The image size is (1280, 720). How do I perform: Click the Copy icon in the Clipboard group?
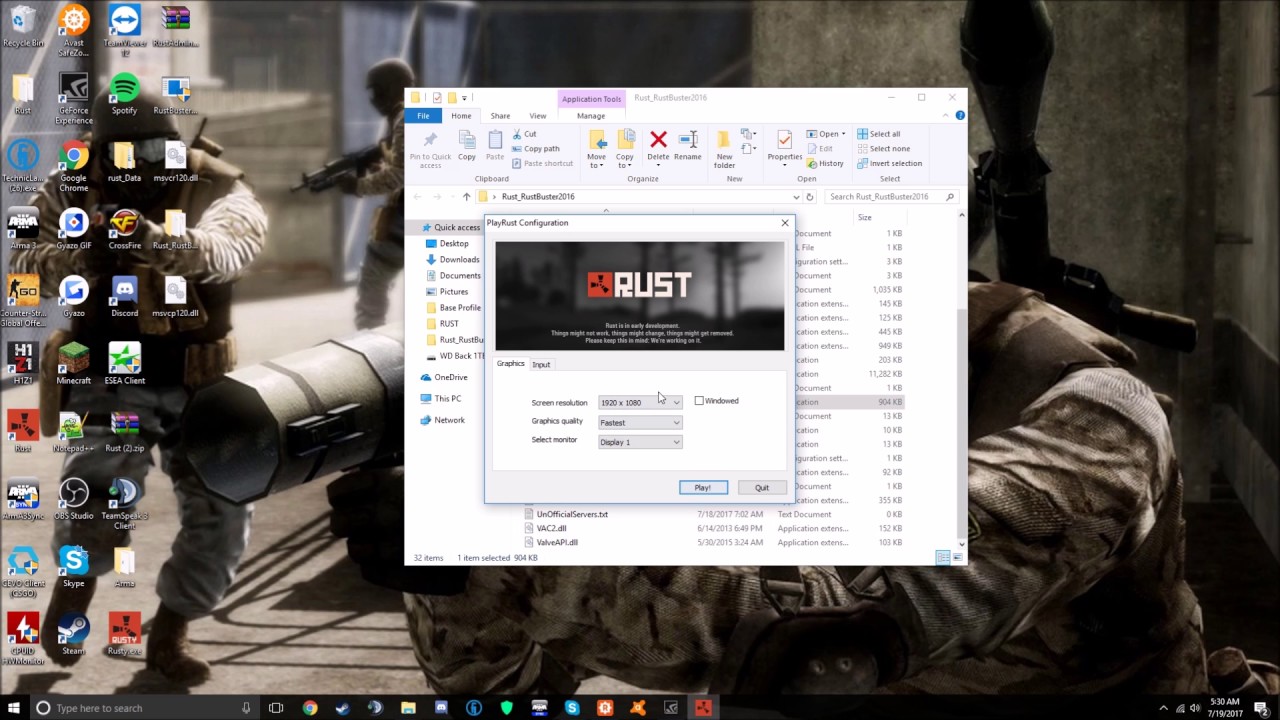coord(467,141)
